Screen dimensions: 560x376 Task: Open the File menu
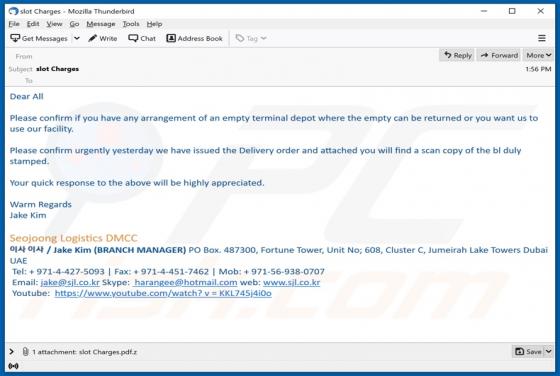click(x=14, y=24)
